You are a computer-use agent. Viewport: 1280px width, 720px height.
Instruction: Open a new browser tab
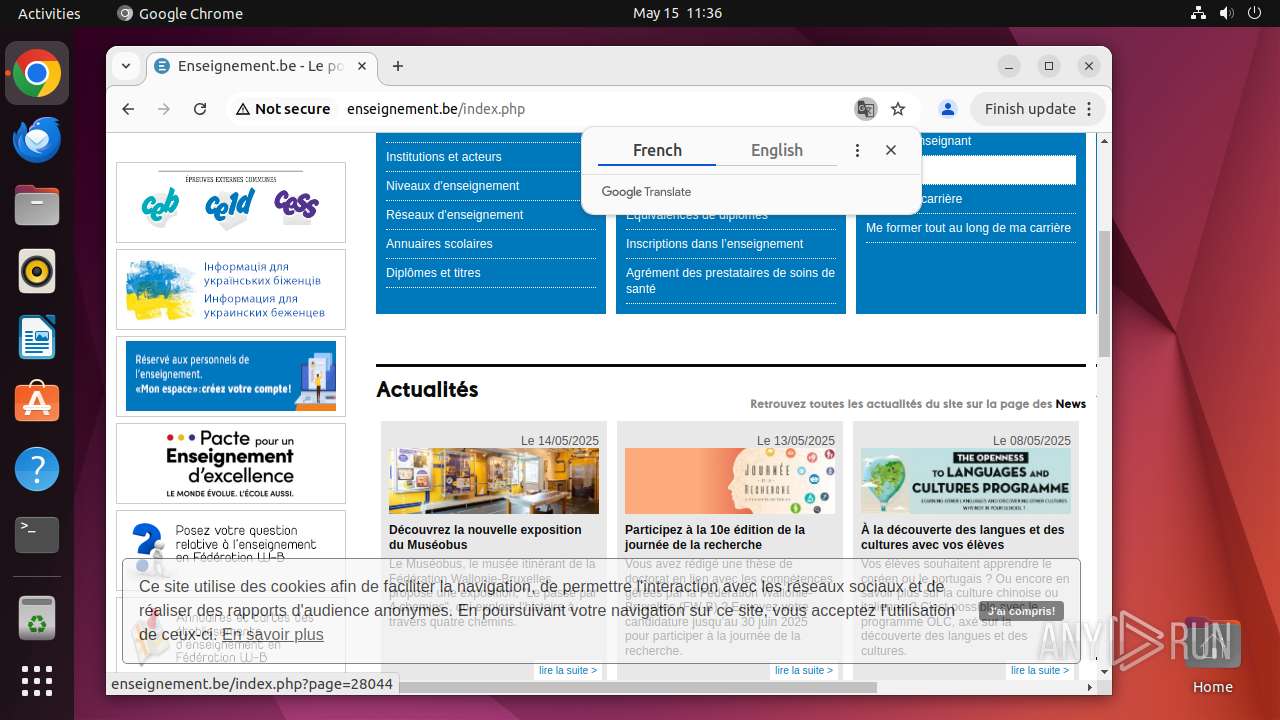click(x=398, y=66)
